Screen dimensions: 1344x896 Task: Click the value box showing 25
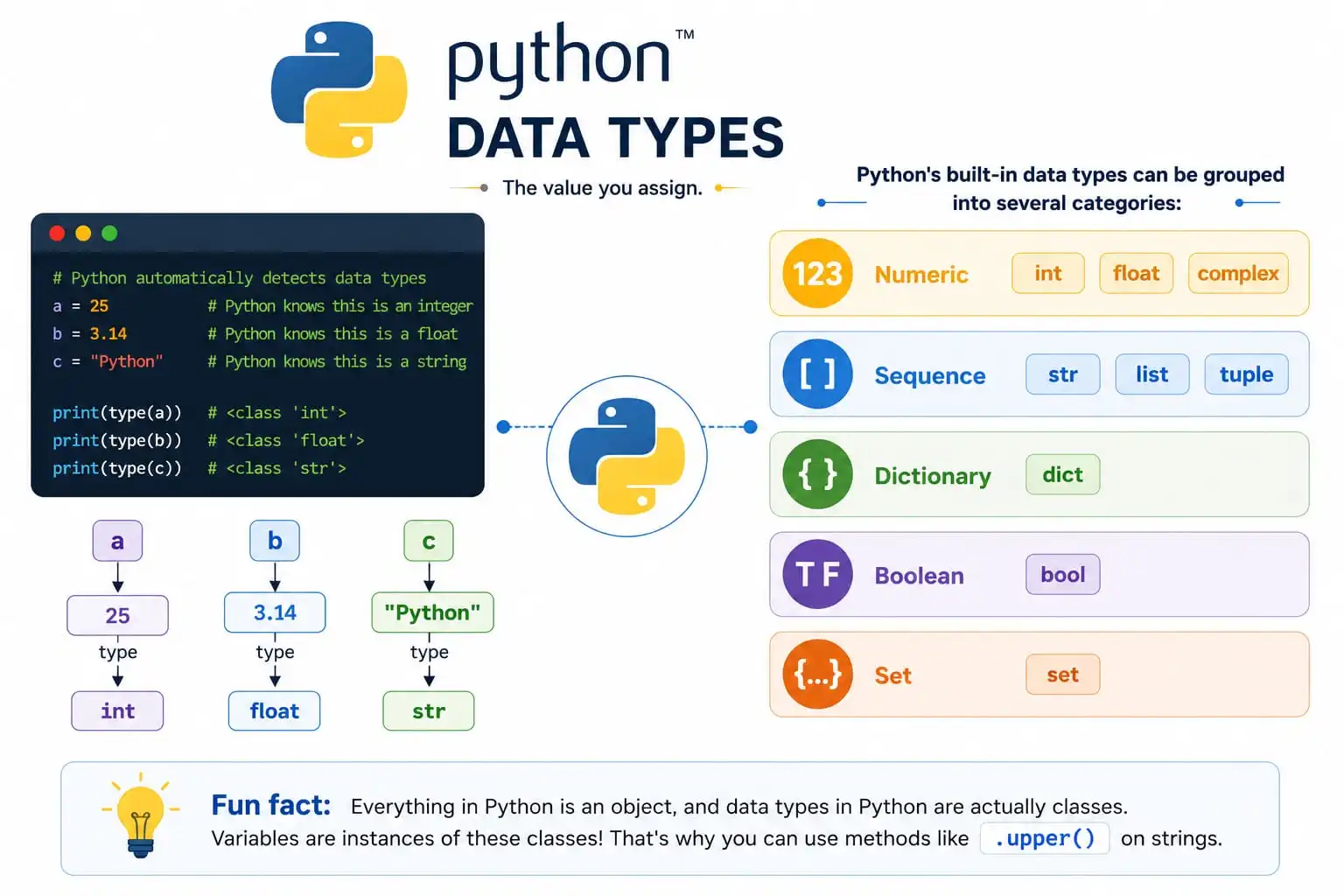tap(117, 615)
